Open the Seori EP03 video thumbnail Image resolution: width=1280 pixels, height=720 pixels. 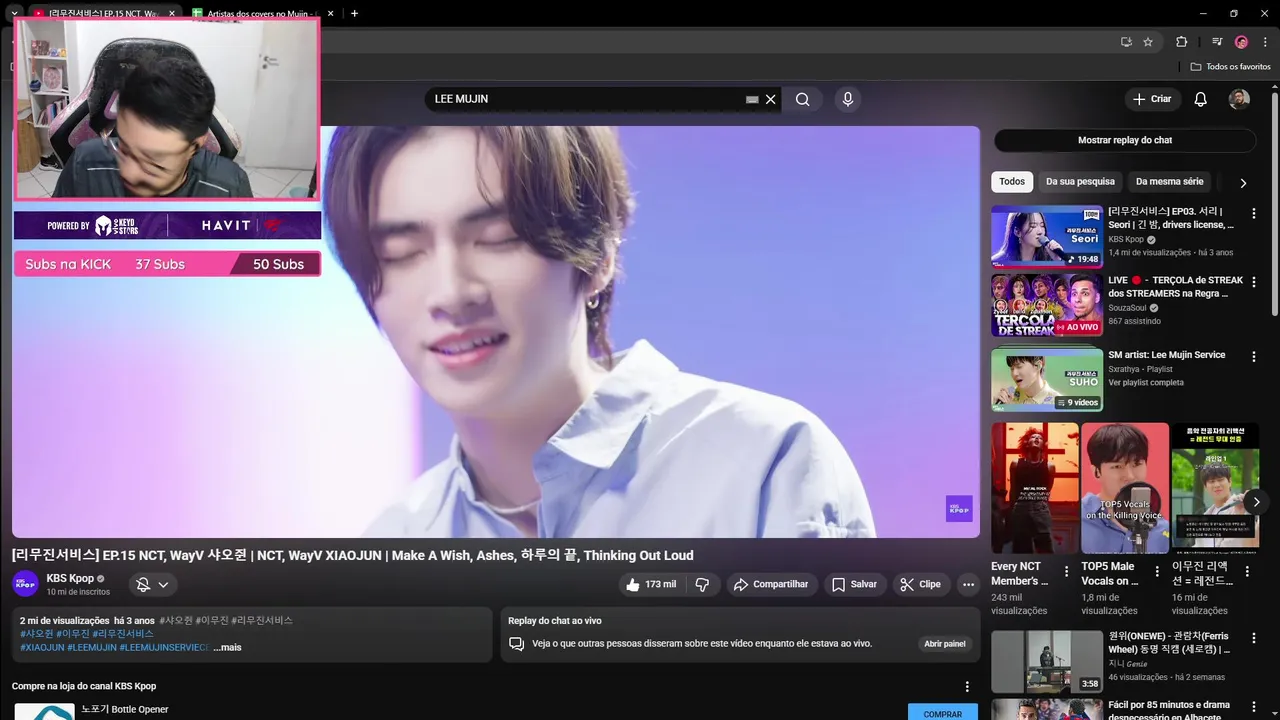(x=1047, y=237)
